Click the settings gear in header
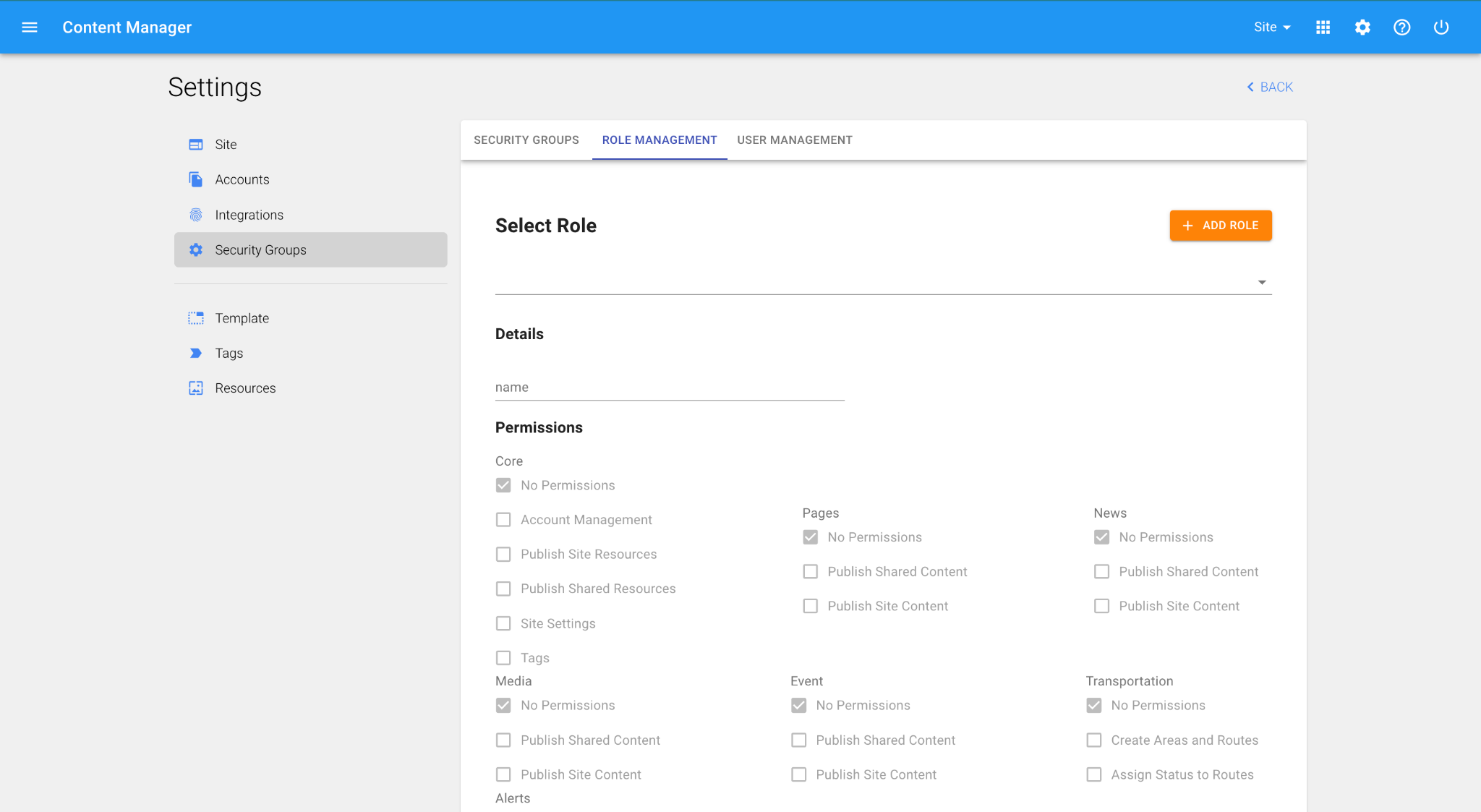Image resolution: width=1481 pixels, height=812 pixels. (x=1362, y=27)
